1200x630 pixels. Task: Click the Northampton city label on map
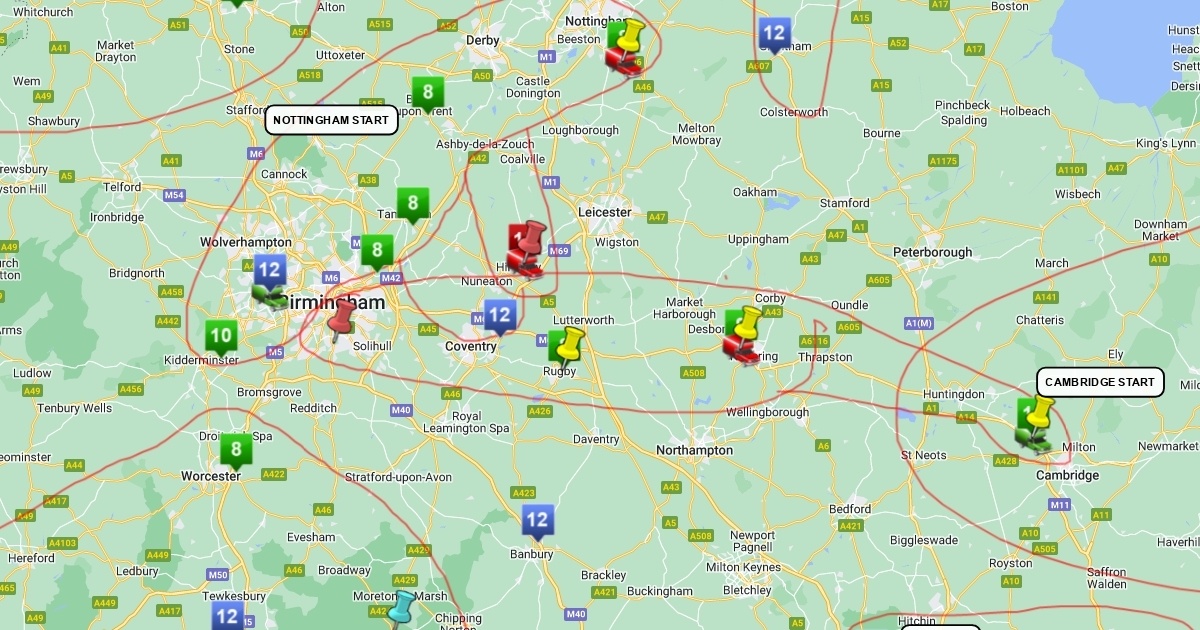(x=694, y=450)
